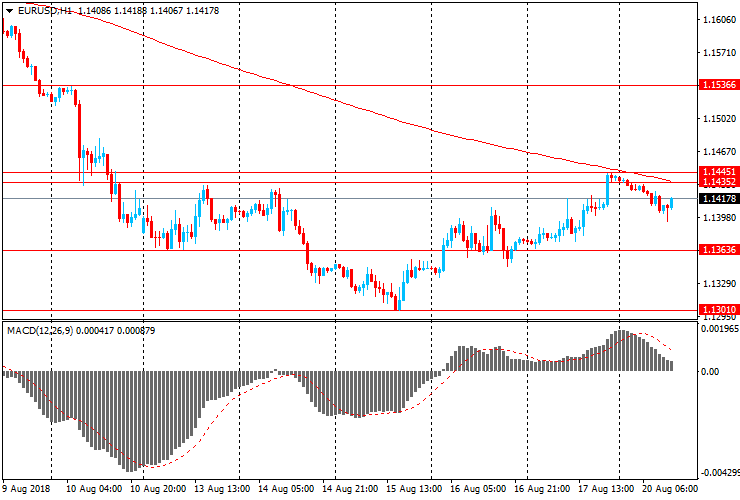Click the 17 Aug 13:00 time label
Viewport: 740px width, 500px height.
(x=606, y=489)
